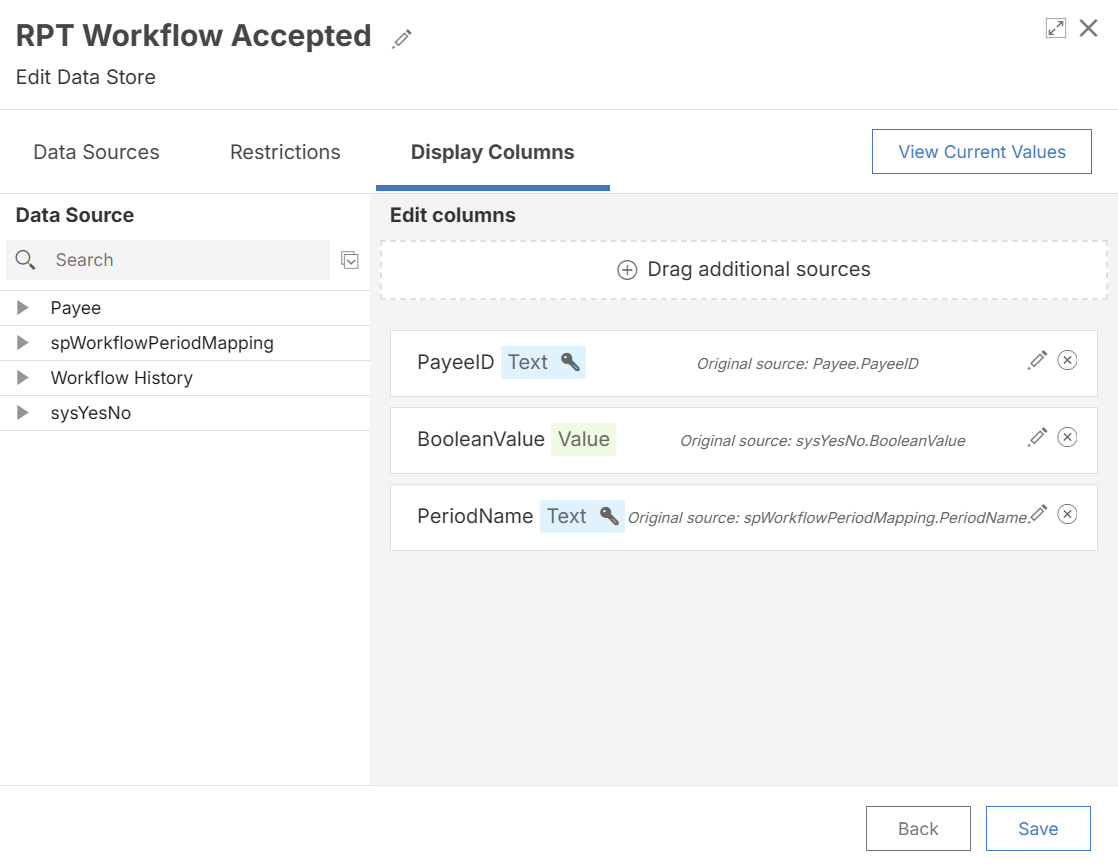Edit the PeriodName column

click(x=1039, y=514)
